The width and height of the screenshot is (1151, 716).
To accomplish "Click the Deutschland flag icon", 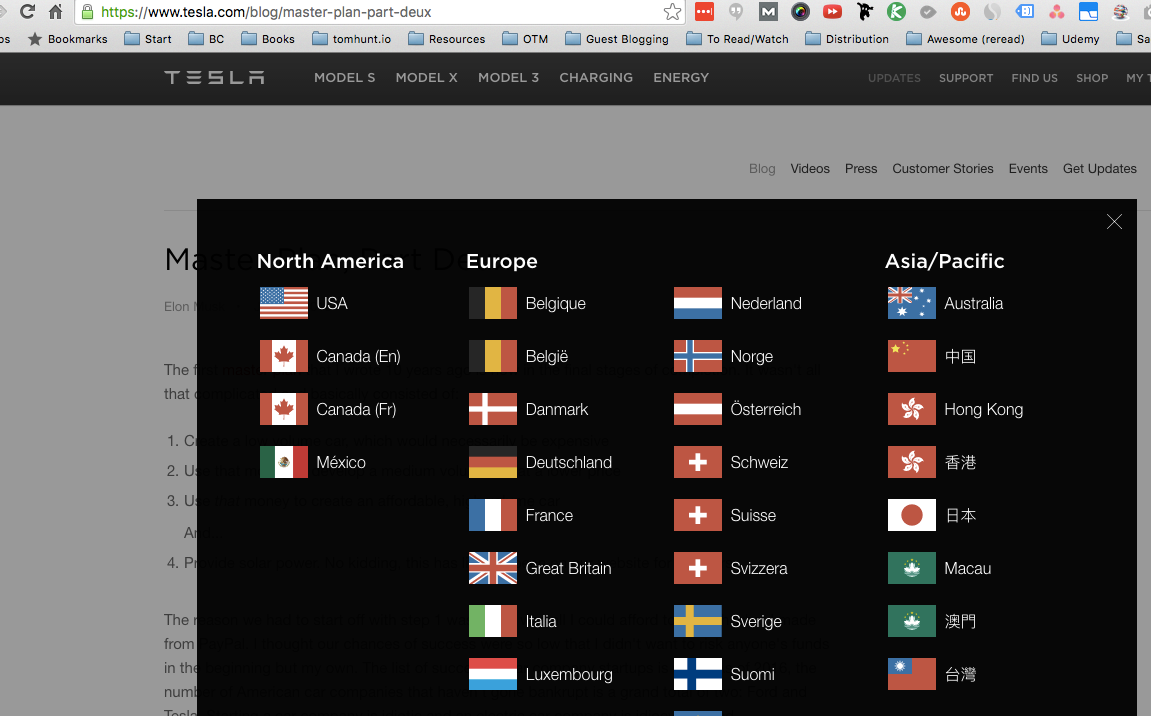I will [x=493, y=462].
